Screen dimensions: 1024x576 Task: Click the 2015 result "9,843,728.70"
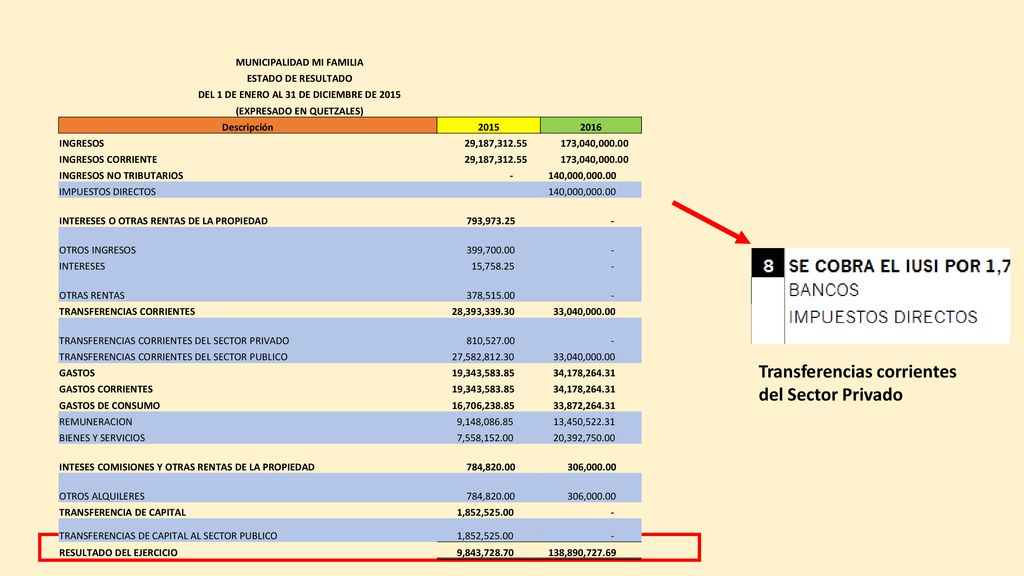pos(485,552)
